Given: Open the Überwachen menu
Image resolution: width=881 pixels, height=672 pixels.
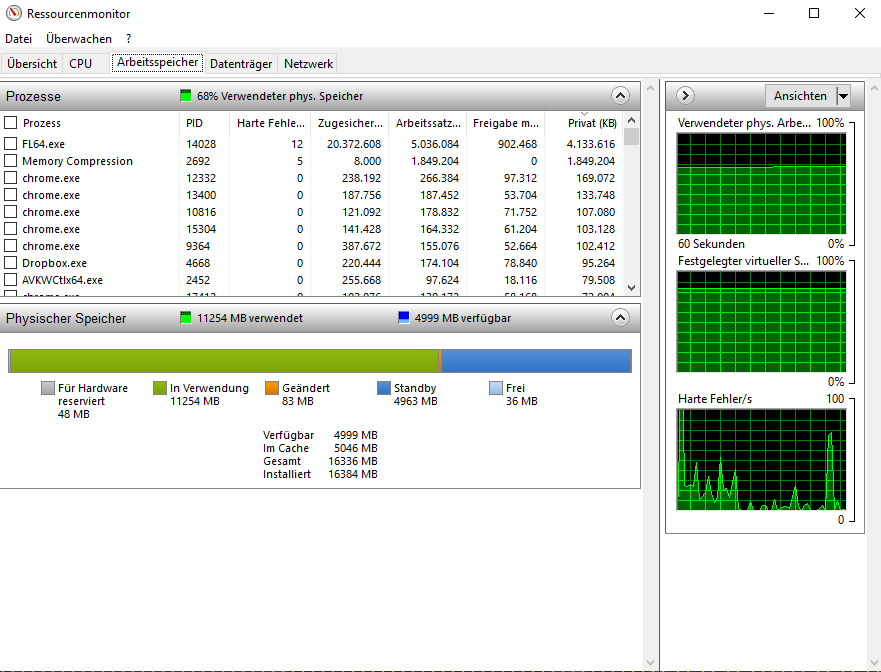Looking at the screenshot, I should [79, 39].
